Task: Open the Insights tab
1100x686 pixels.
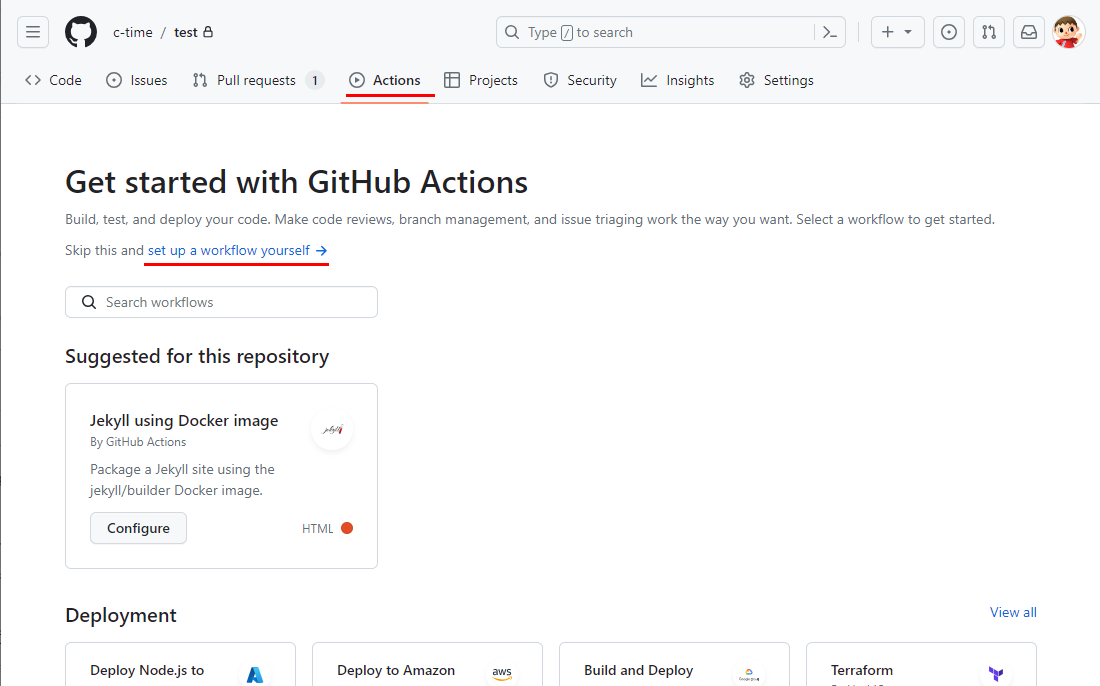Action: pyautogui.click(x=678, y=80)
